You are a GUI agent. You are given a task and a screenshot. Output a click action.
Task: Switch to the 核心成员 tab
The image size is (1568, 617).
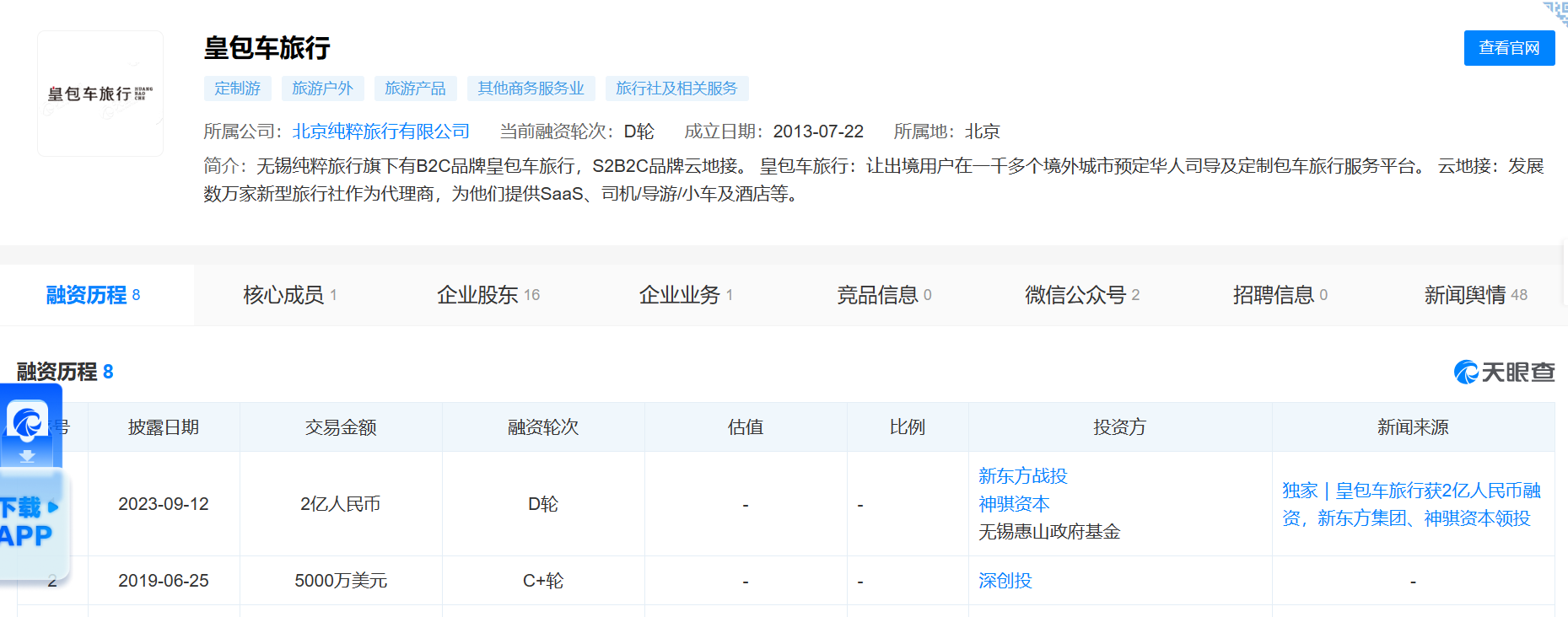[289, 295]
